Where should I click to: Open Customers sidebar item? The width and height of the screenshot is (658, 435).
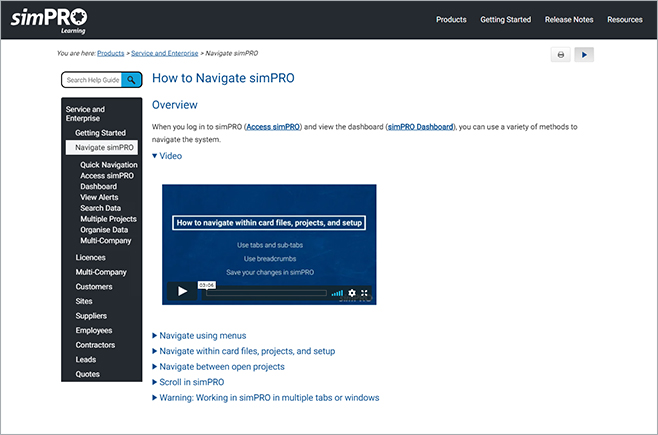point(94,287)
